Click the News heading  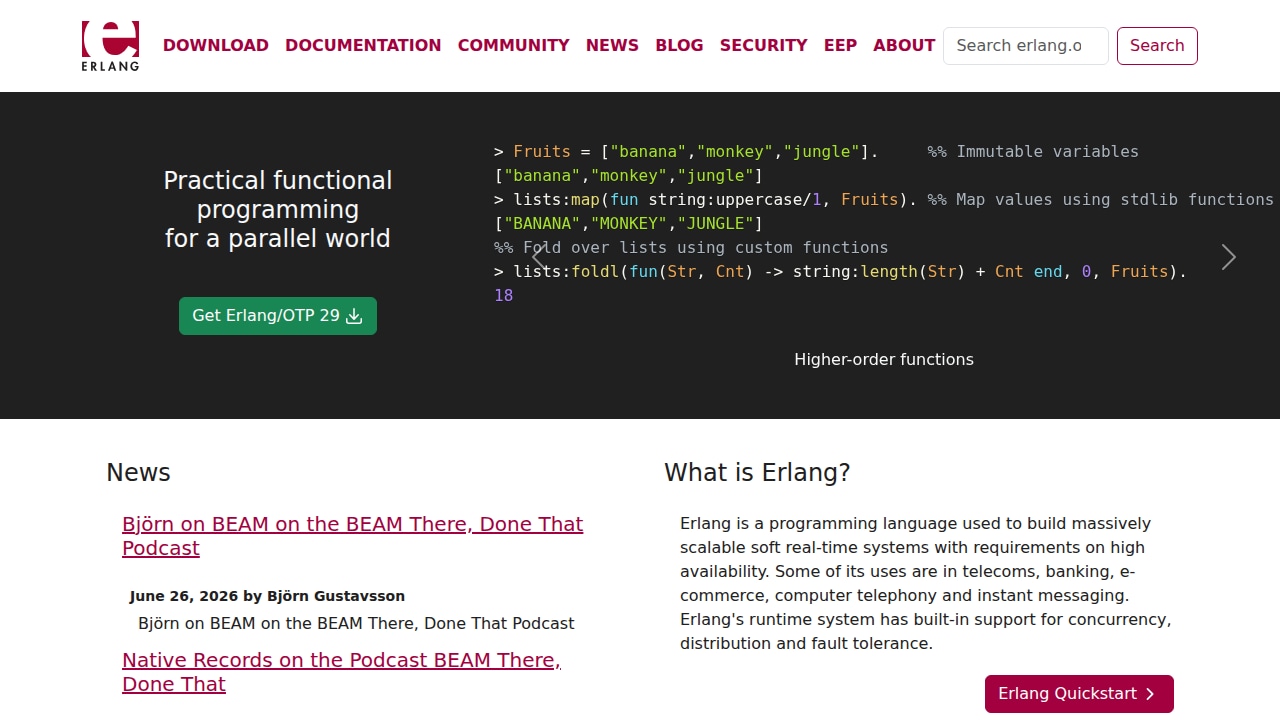(138, 473)
